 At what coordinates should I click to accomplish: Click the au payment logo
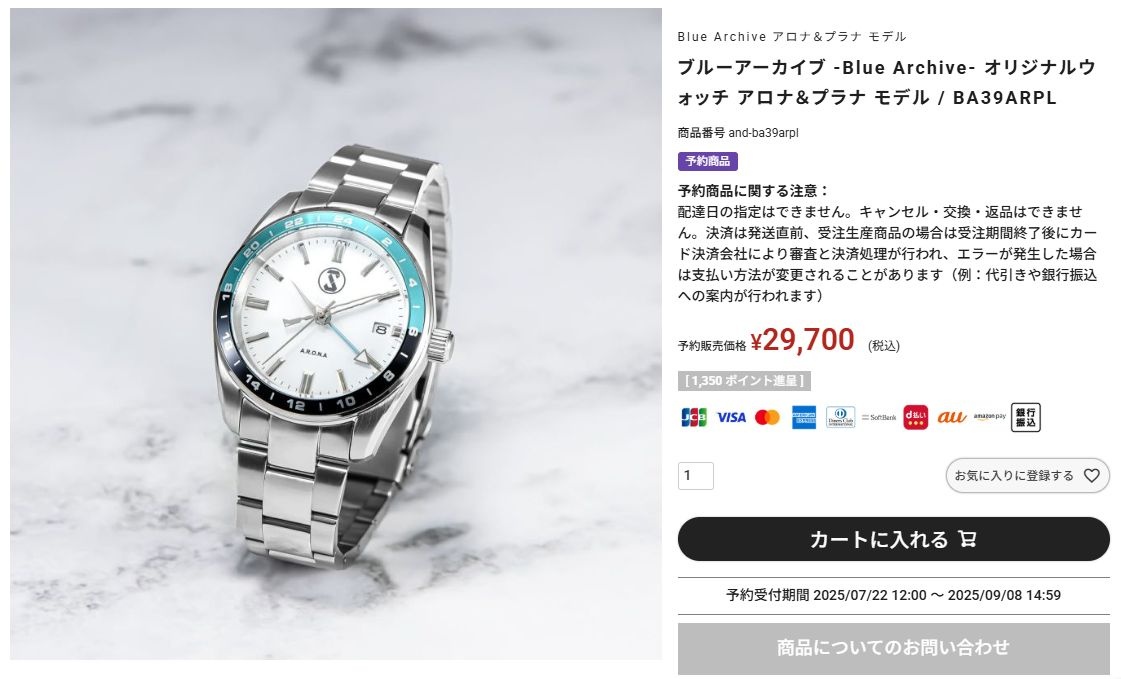coord(952,417)
